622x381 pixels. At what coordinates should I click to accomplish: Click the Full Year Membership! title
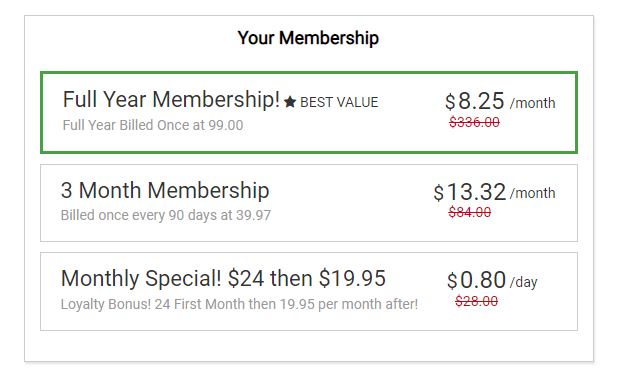click(x=171, y=99)
